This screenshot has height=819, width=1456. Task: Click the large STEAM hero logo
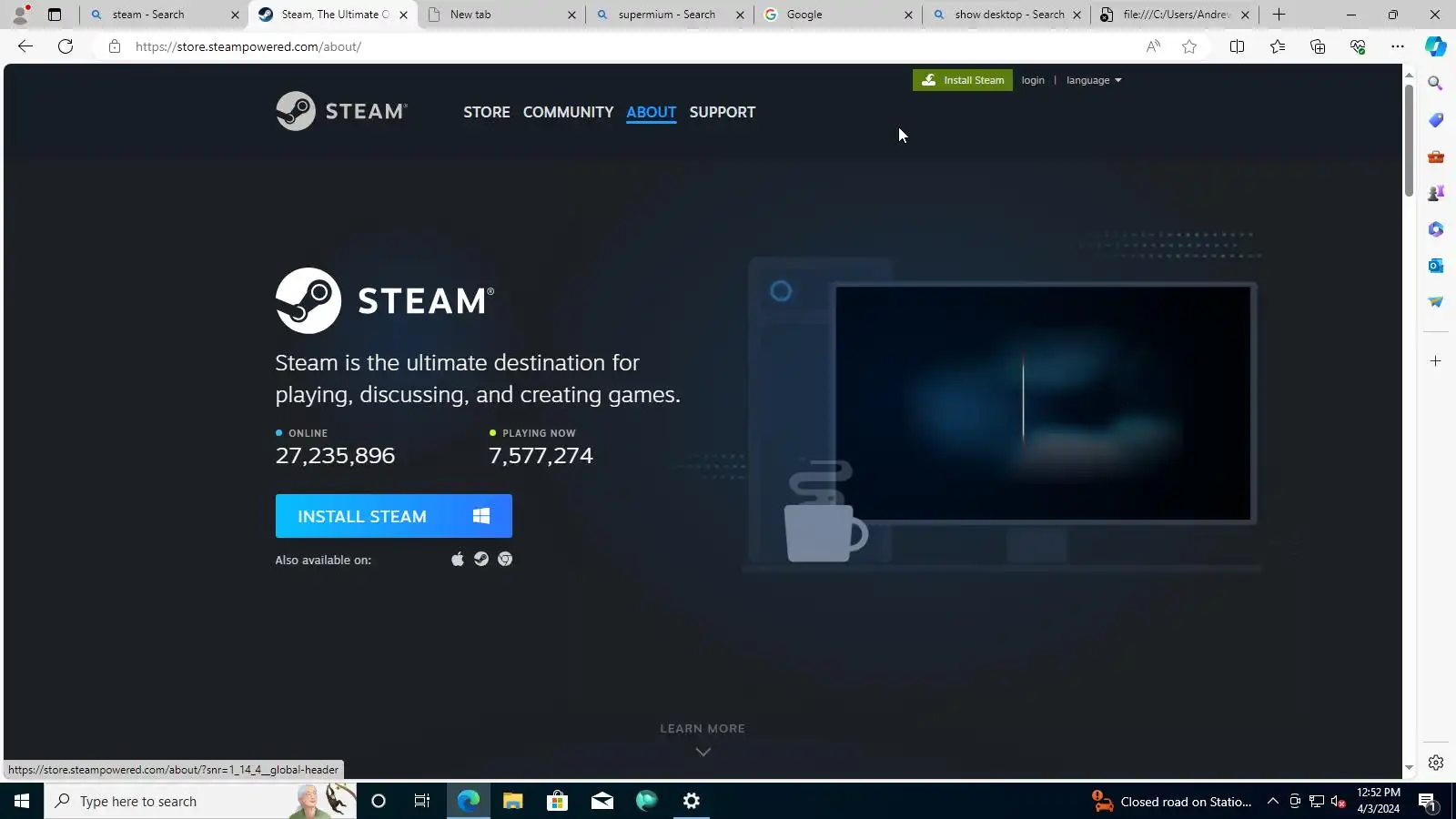click(x=385, y=300)
